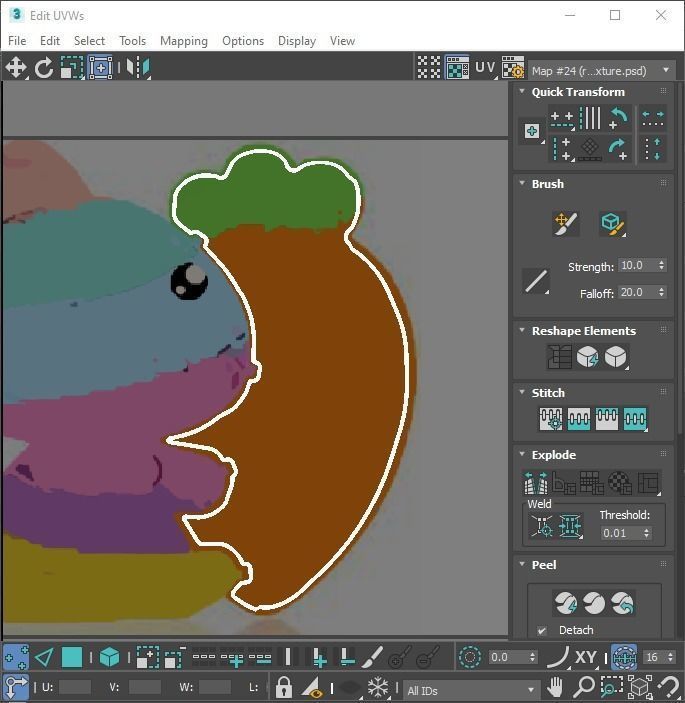Open the File menu

pos(17,41)
